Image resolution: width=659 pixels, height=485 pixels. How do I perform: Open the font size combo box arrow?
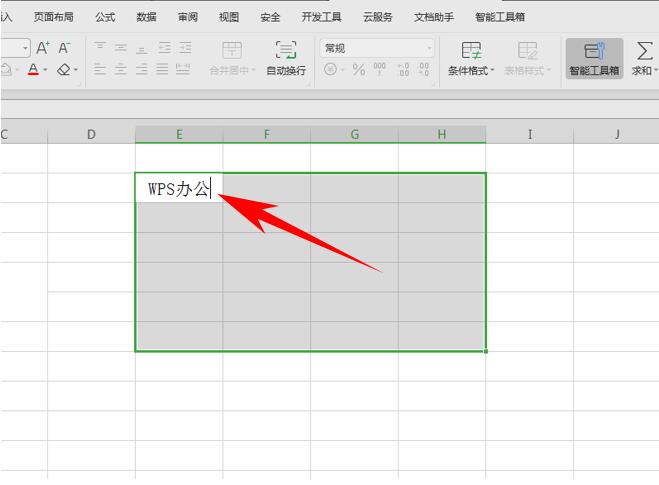(x=25, y=48)
